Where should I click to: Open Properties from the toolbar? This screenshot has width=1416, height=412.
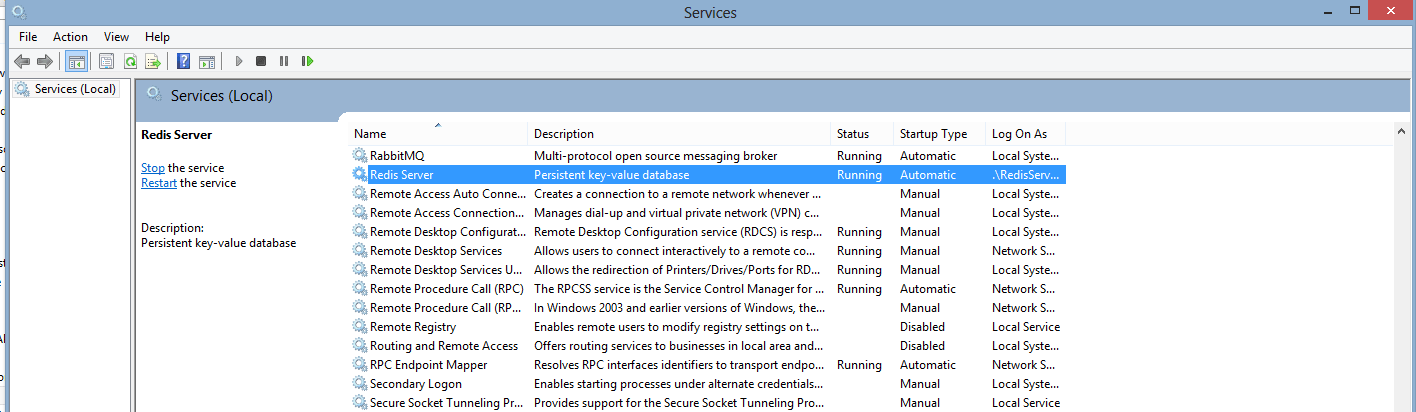(x=106, y=62)
